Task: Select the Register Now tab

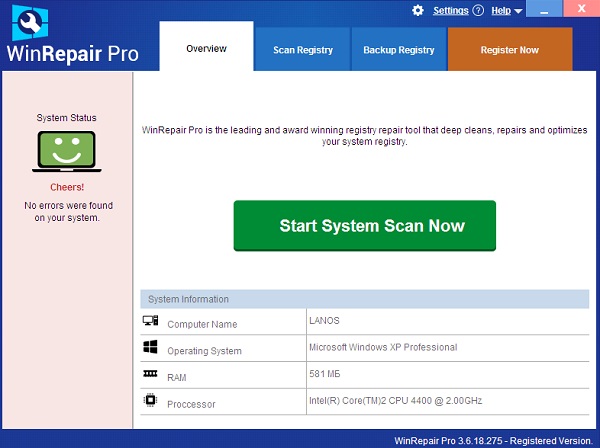Action: click(x=509, y=50)
